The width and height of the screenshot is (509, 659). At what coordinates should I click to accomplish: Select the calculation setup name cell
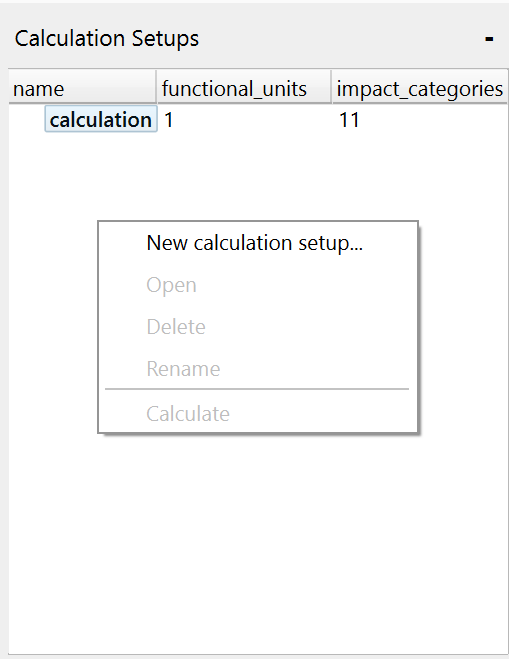click(101, 120)
